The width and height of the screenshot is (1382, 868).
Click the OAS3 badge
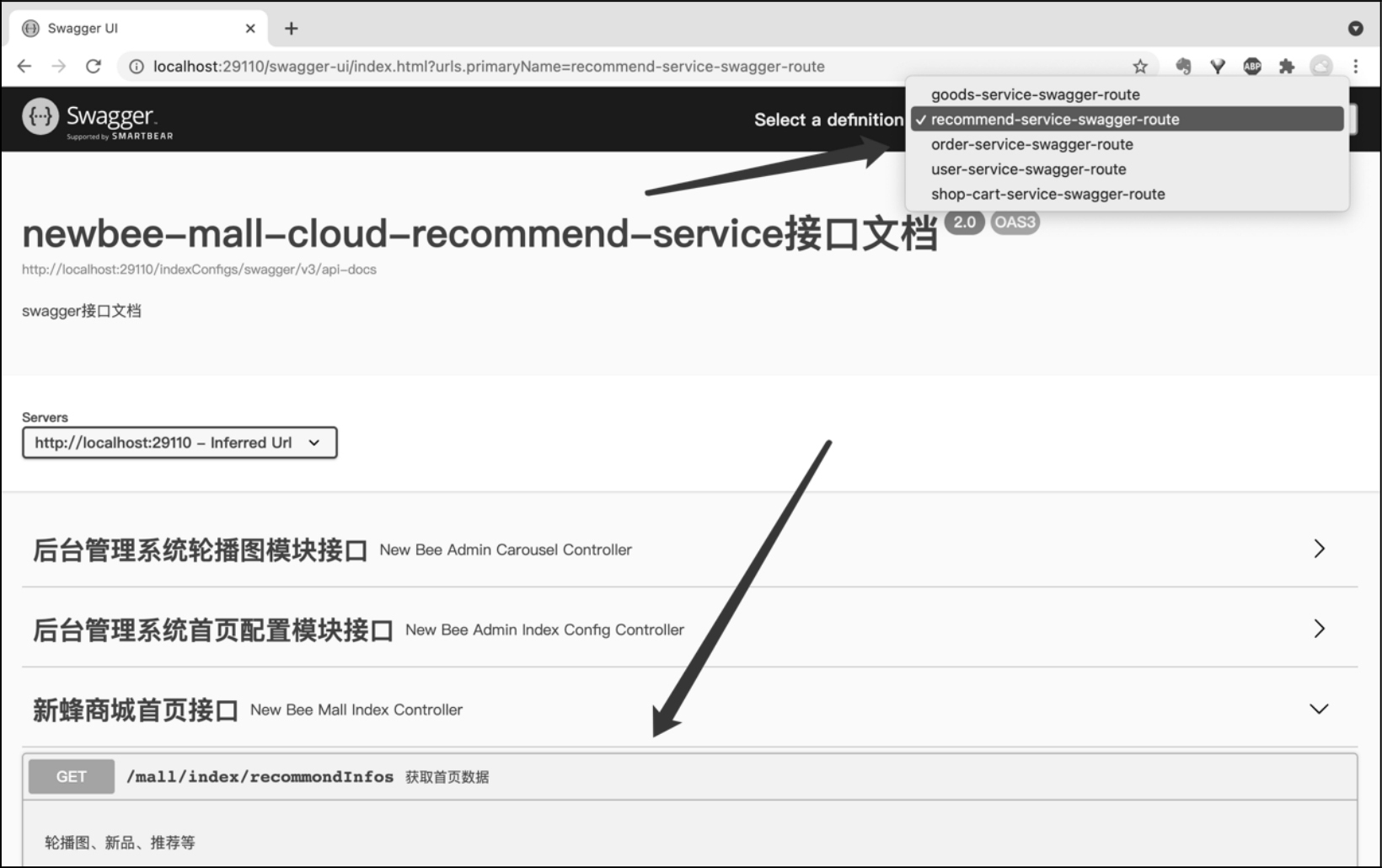point(1015,222)
